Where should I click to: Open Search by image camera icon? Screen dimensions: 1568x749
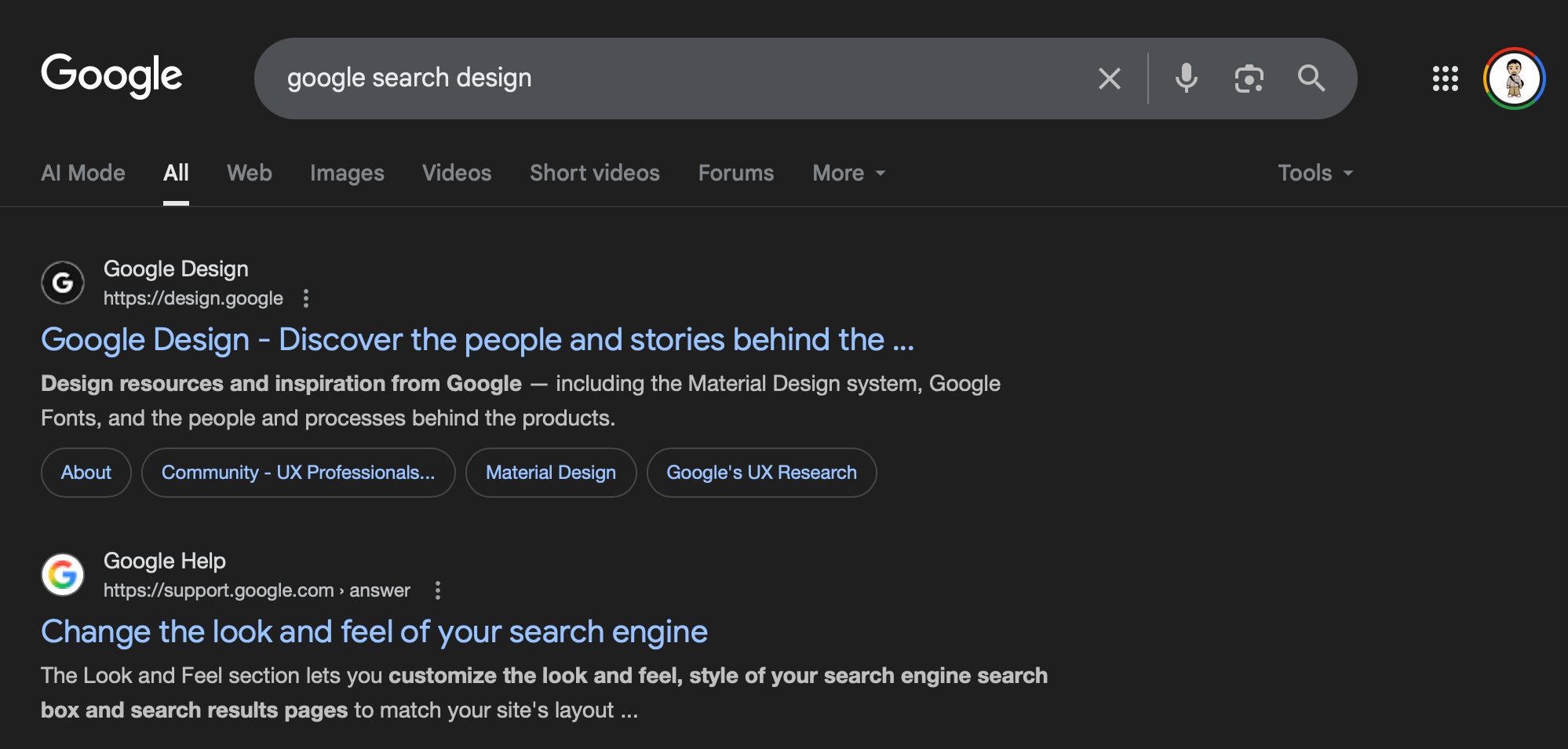1249,79
